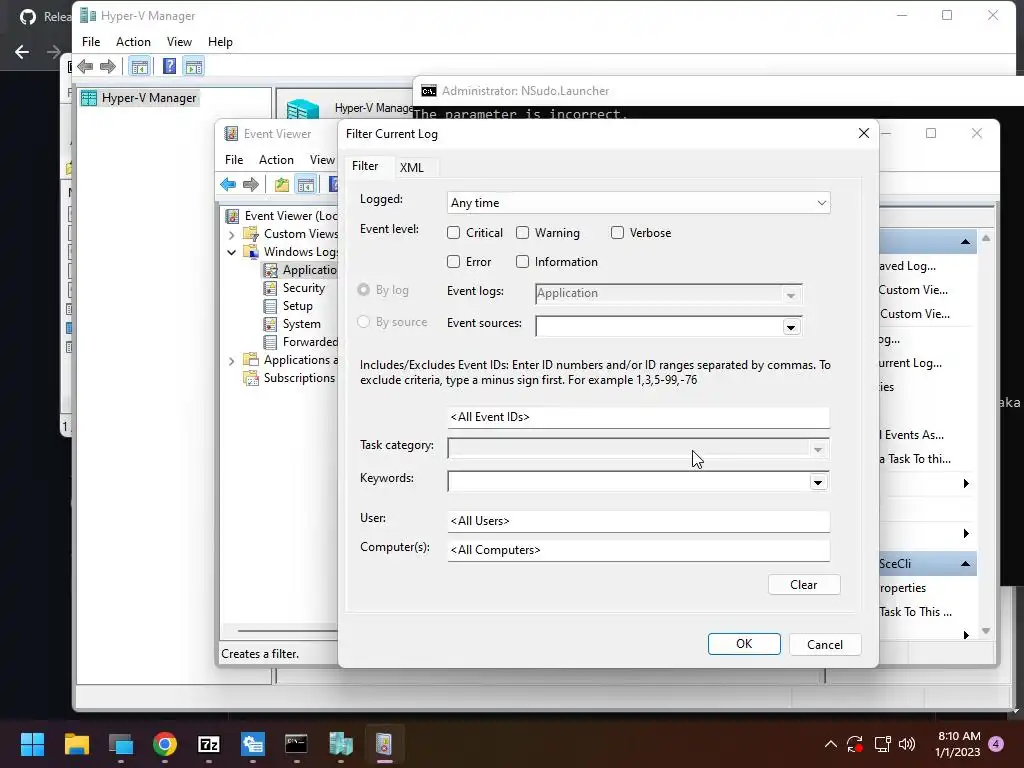Image resolution: width=1024 pixels, height=768 pixels.
Task: Open the Task category dropdown
Action: (x=818, y=449)
